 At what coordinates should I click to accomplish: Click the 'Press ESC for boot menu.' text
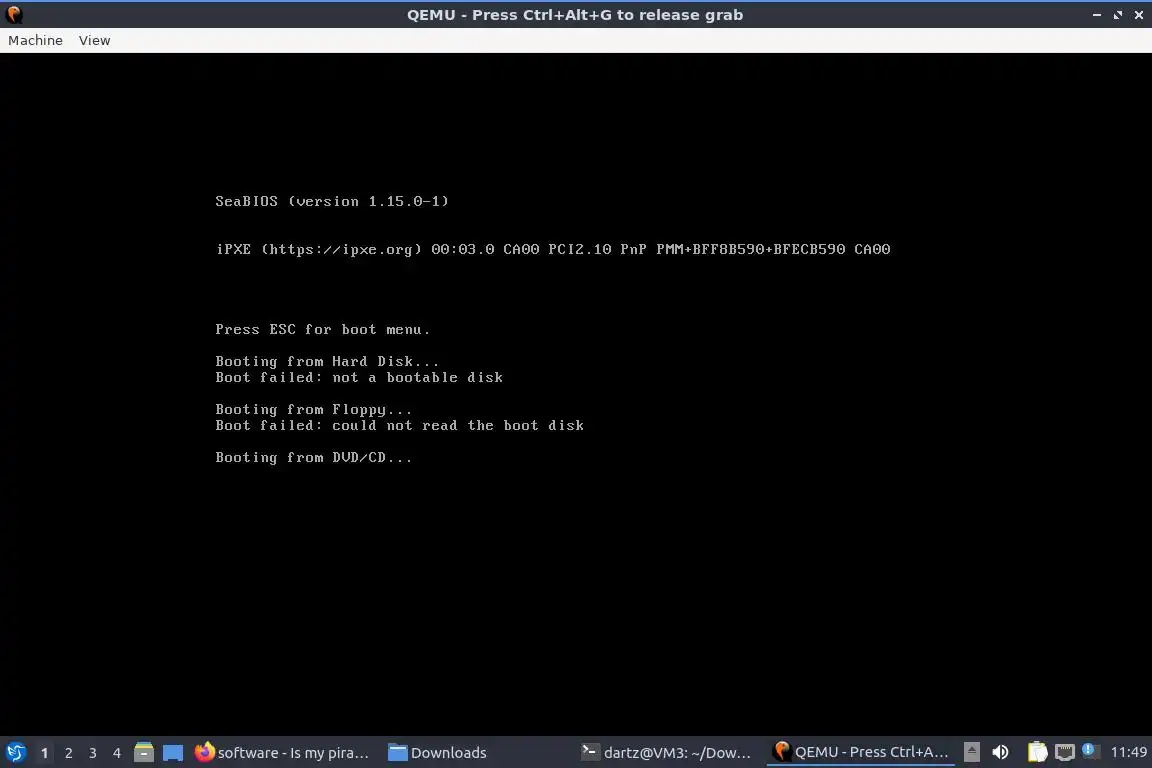[323, 330]
